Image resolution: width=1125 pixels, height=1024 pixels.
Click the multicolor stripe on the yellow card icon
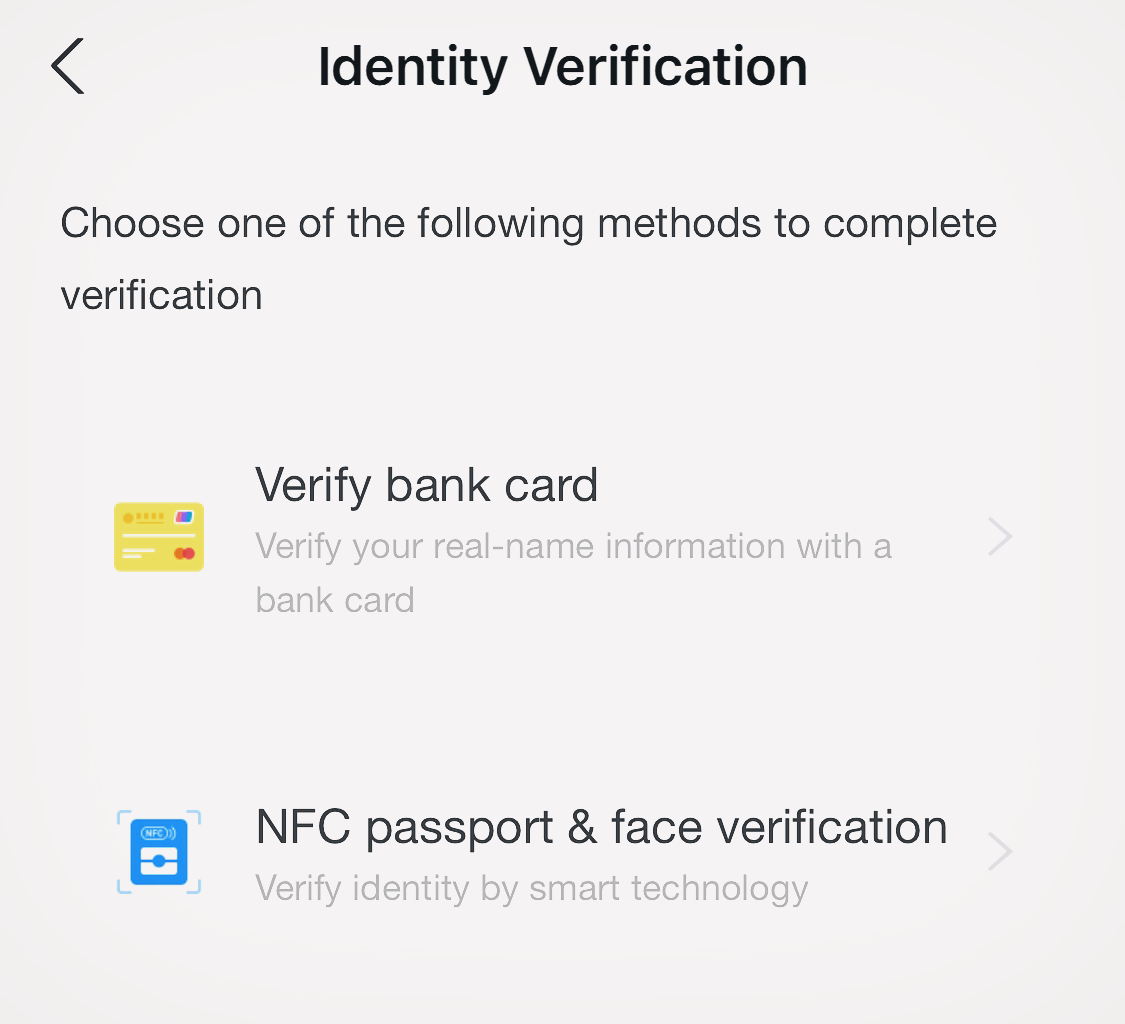click(x=184, y=517)
